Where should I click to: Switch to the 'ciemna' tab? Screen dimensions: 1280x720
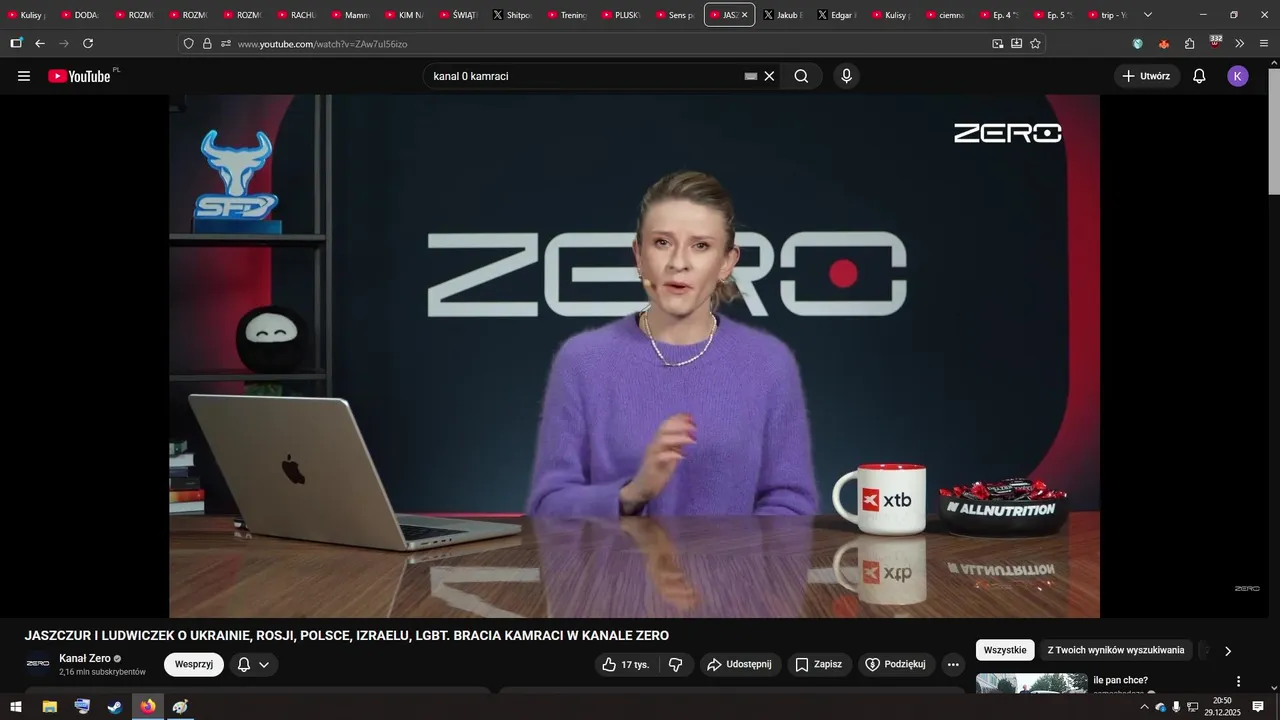point(944,15)
